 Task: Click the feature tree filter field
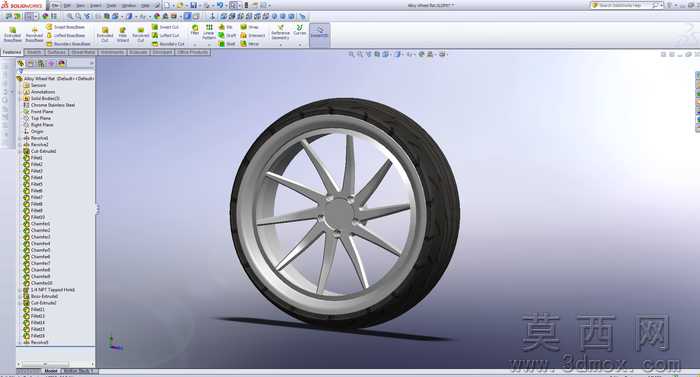[x=56, y=71]
